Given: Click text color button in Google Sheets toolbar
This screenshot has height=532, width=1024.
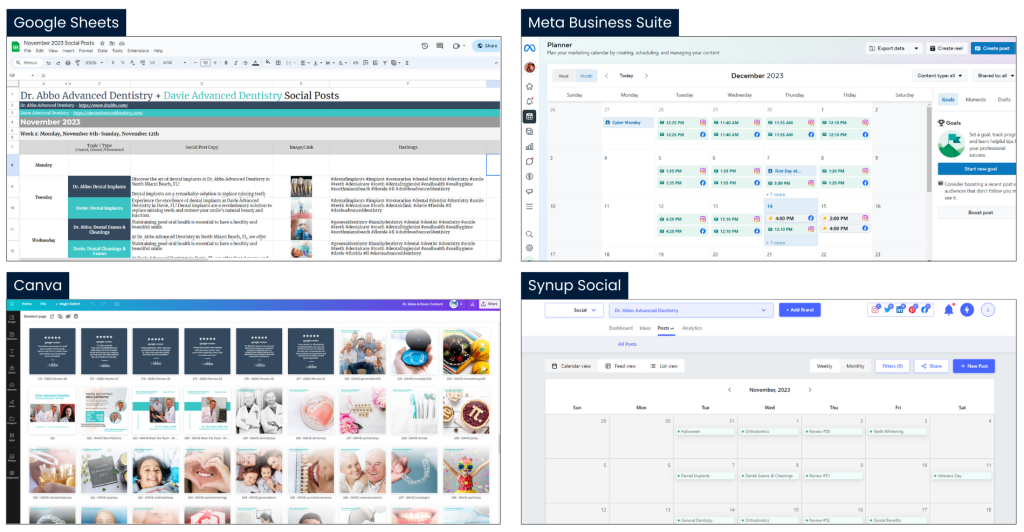Looking at the screenshot, I should 255,63.
